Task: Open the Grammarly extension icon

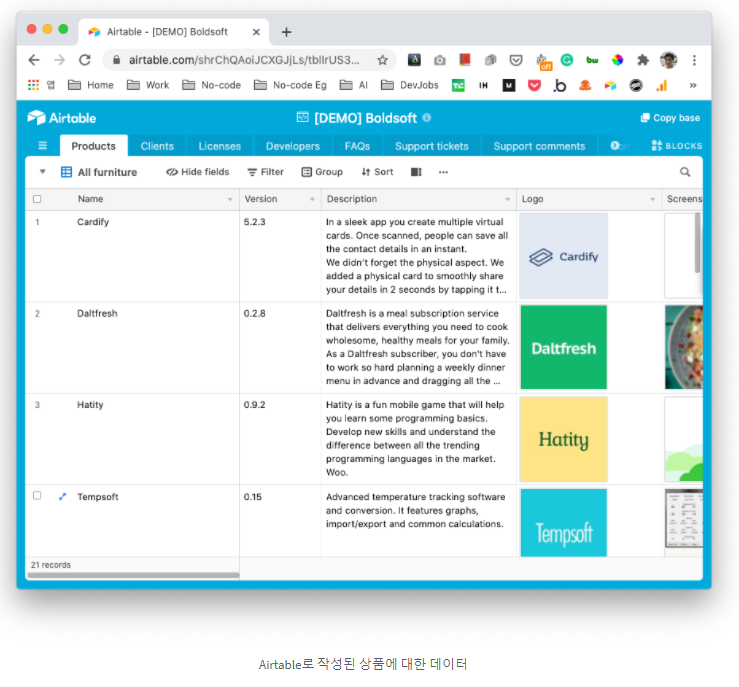Action: (567, 60)
